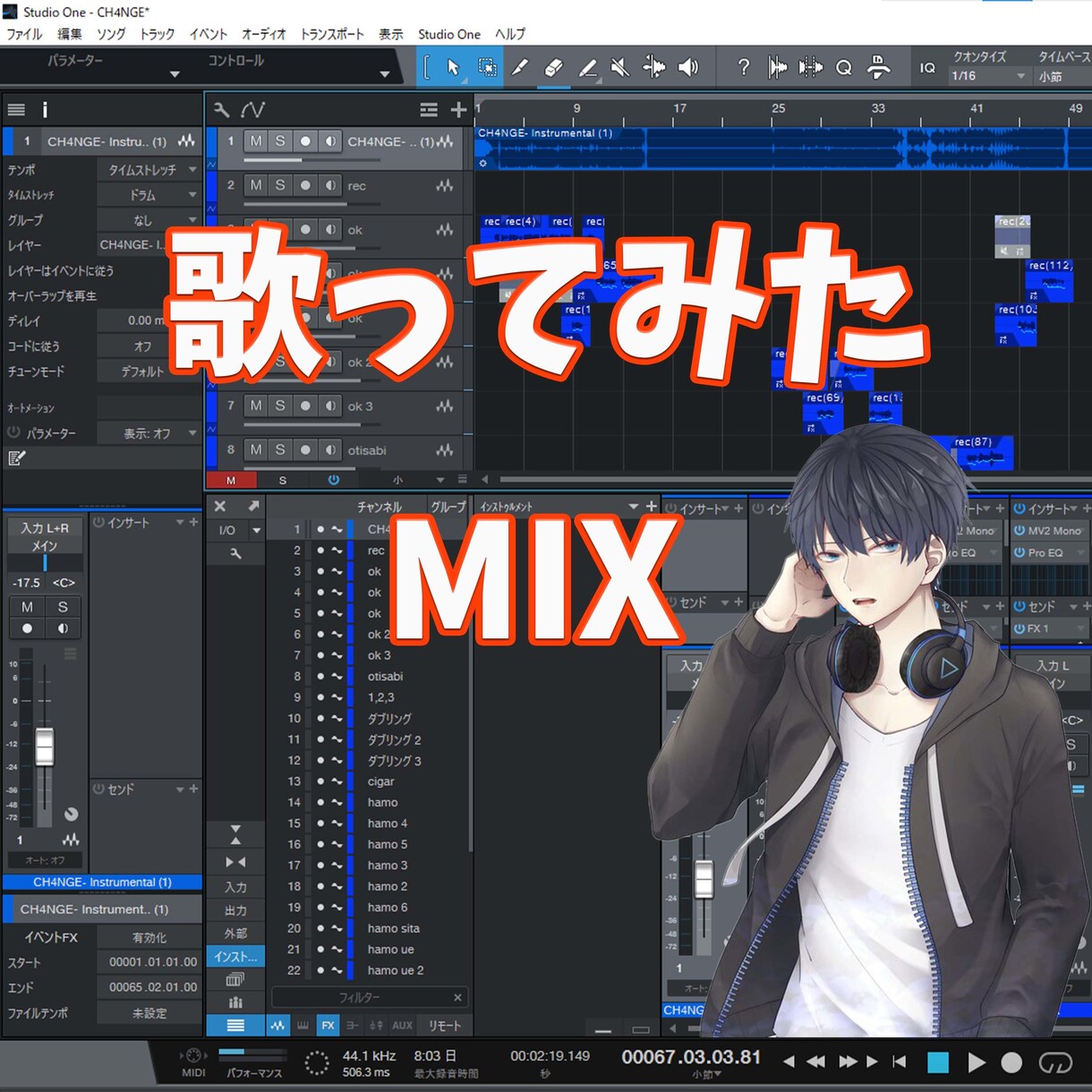The height and width of the screenshot is (1092, 1092).
Task: Expand the コントロール dropdown arrow in toolbar
Action: (x=385, y=74)
